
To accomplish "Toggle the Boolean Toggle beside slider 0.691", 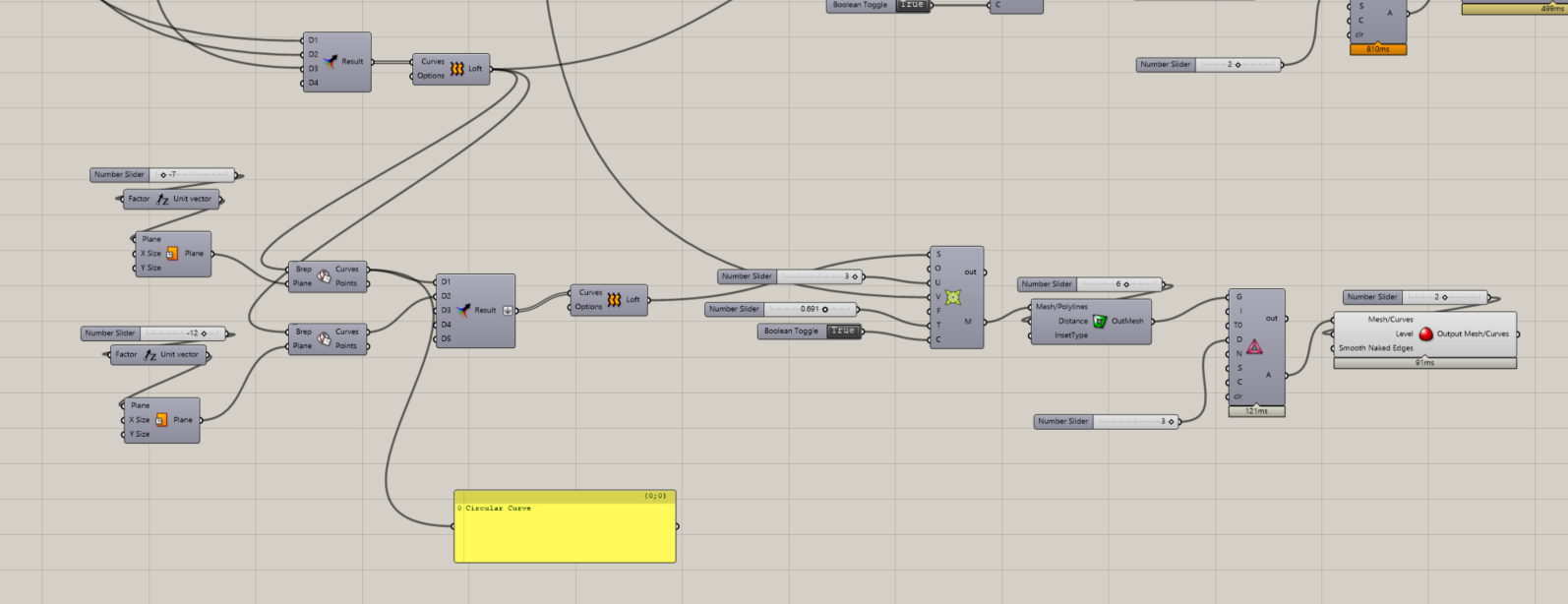I will click(842, 332).
